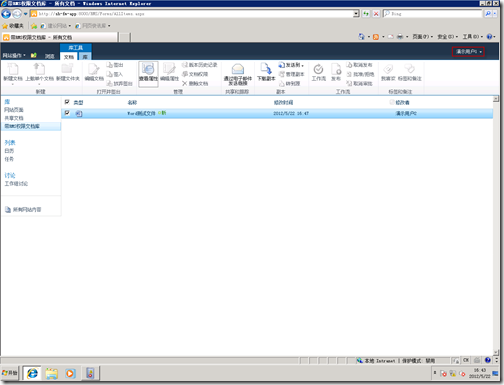Open the All Site Content sidebar link

tap(23, 210)
